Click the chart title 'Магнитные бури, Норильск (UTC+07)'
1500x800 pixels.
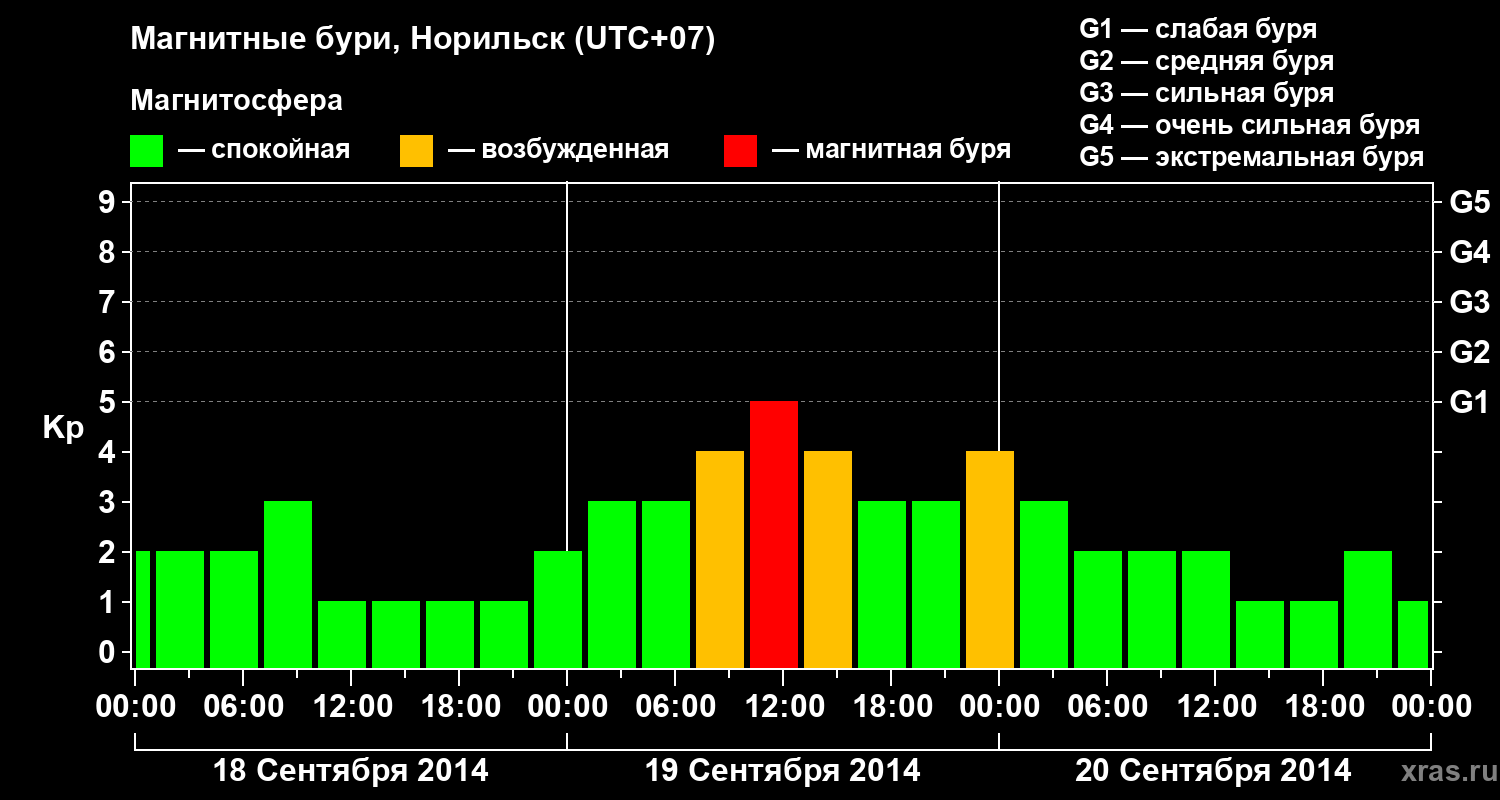pos(423,41)
